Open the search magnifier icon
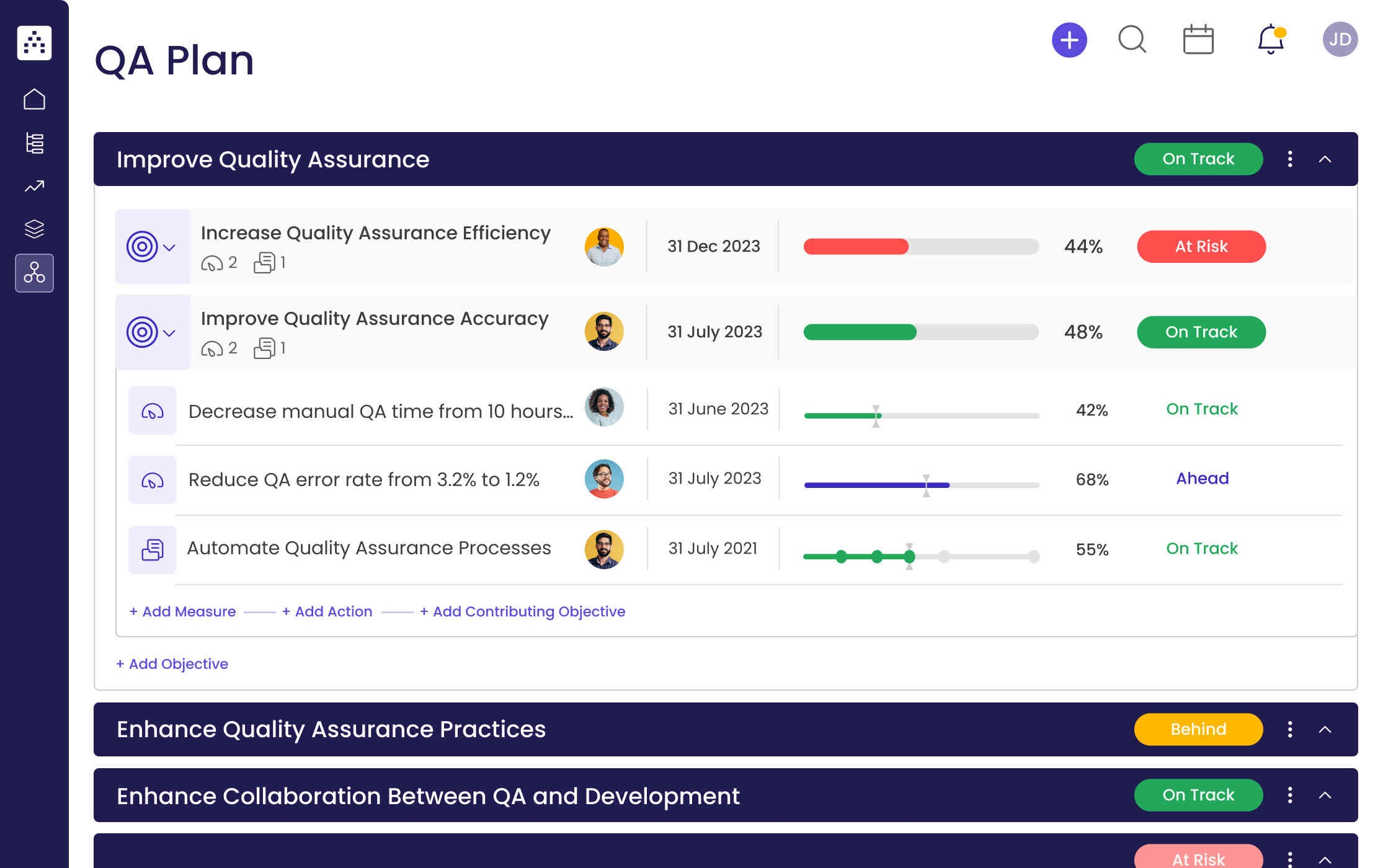 [1132, 40]
